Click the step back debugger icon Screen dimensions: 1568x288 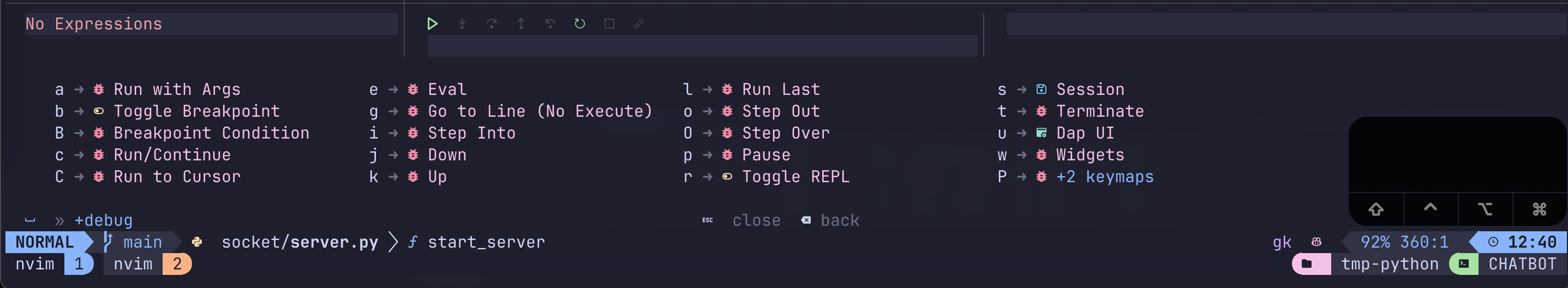click(x=550, y=24)
